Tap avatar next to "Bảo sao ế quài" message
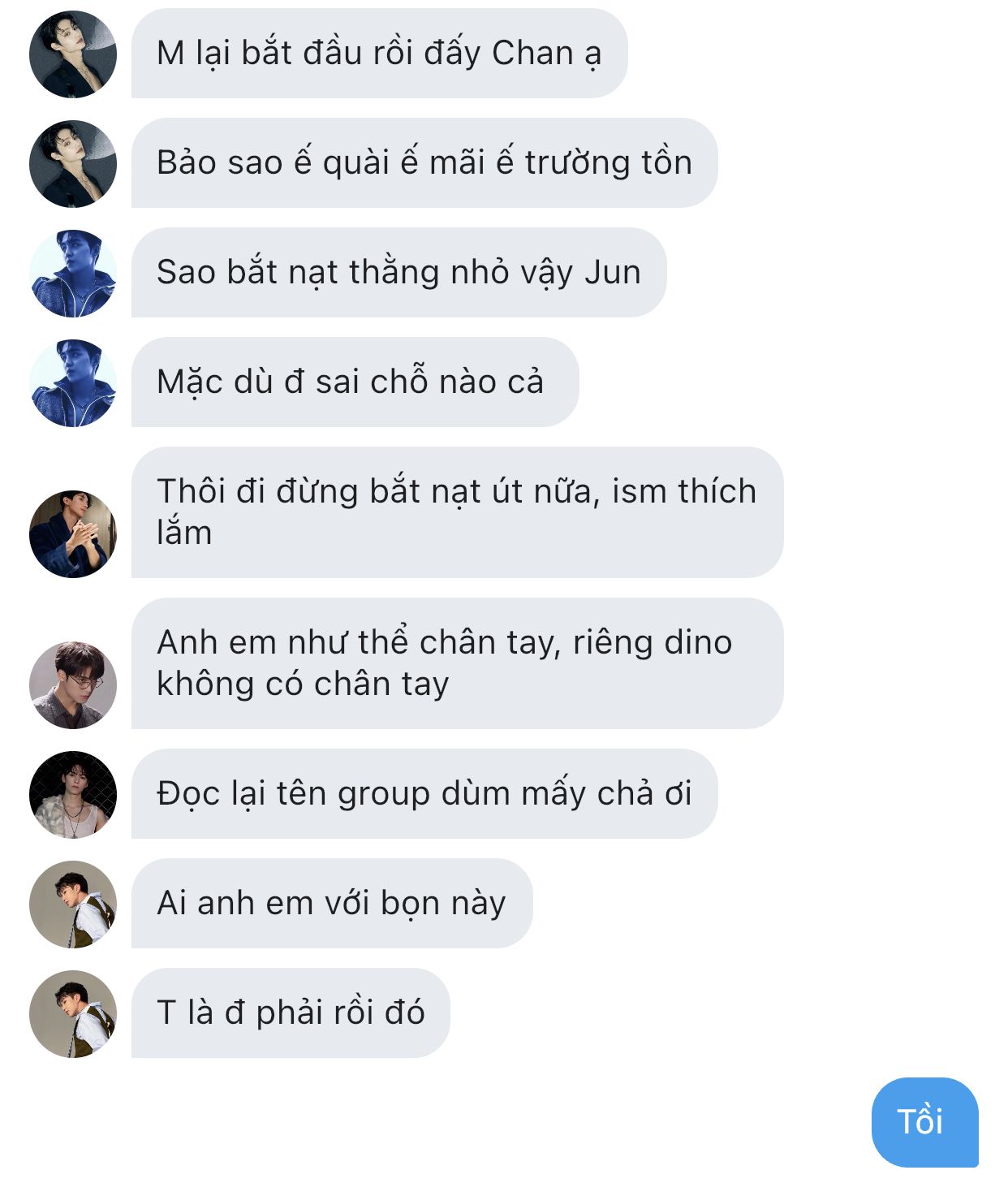1008x1196 pixels. (73, 164)
